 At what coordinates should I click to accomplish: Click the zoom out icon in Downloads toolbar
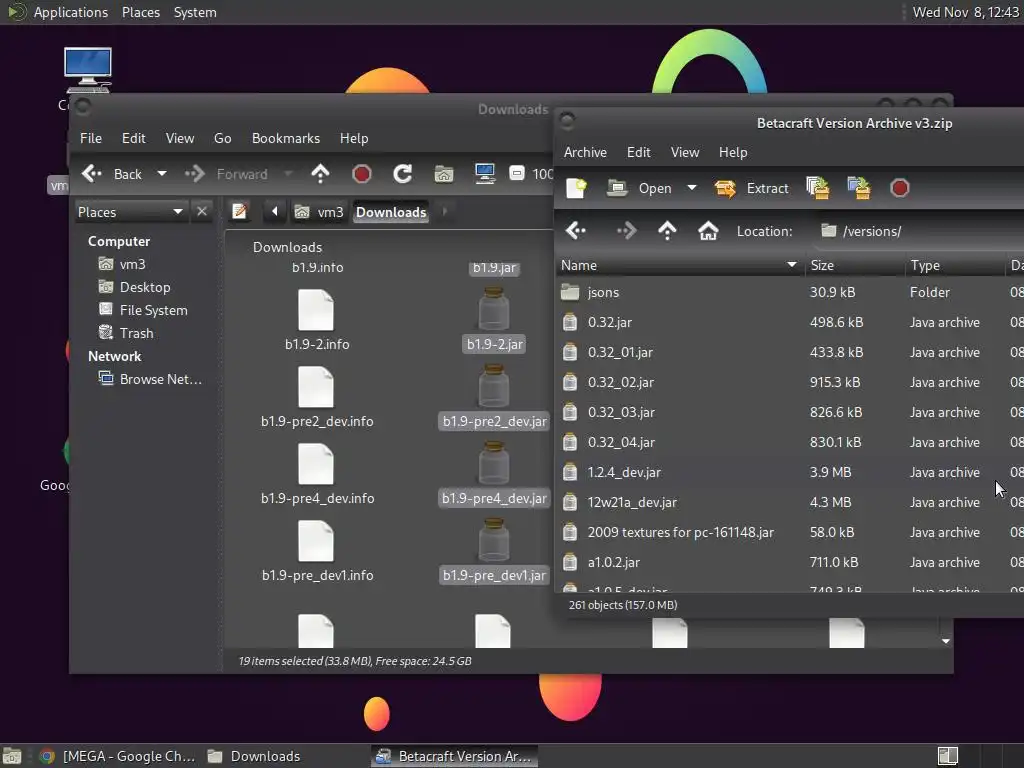517,173
